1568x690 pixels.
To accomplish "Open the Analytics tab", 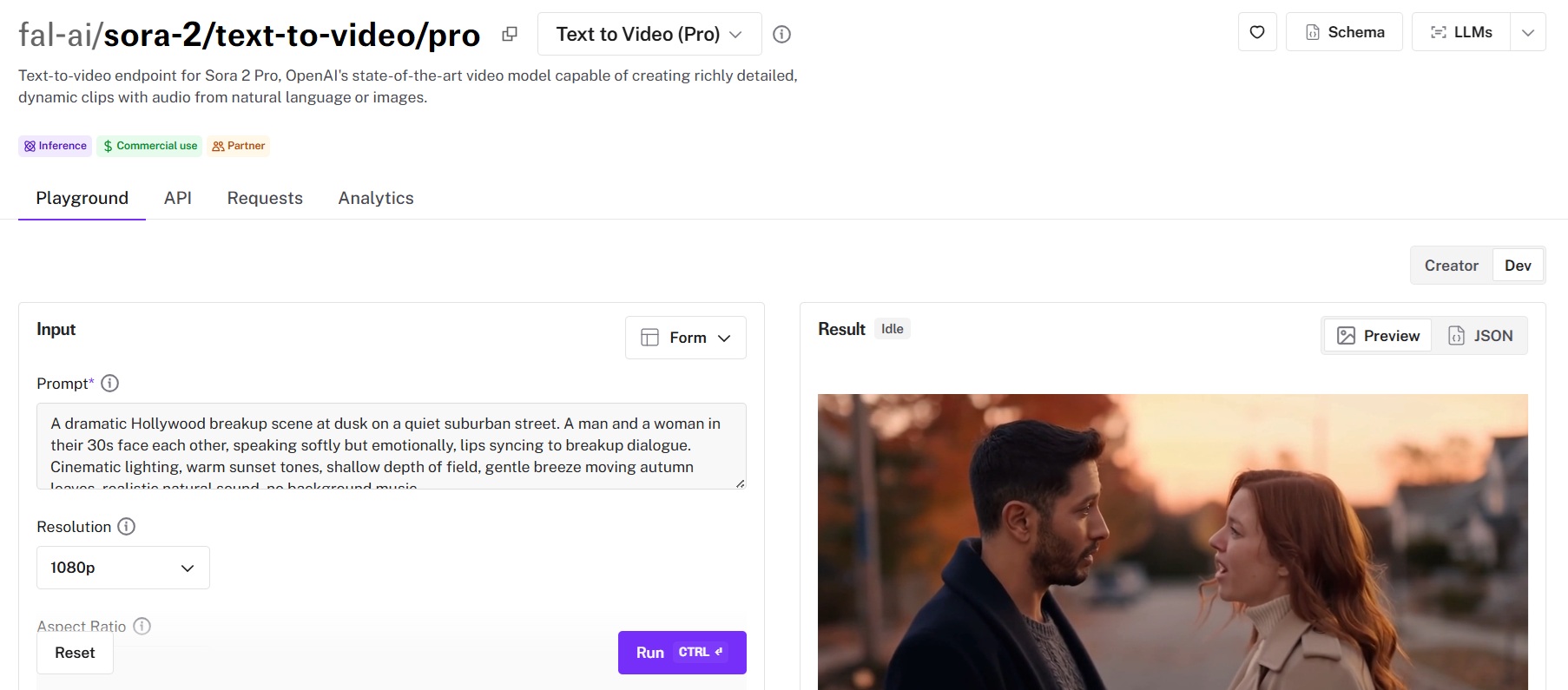I will 375,198.
